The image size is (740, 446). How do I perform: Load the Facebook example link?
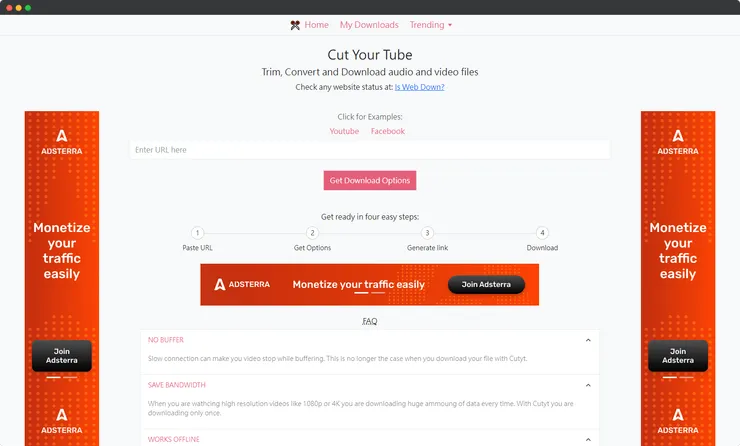pos(388,131)
